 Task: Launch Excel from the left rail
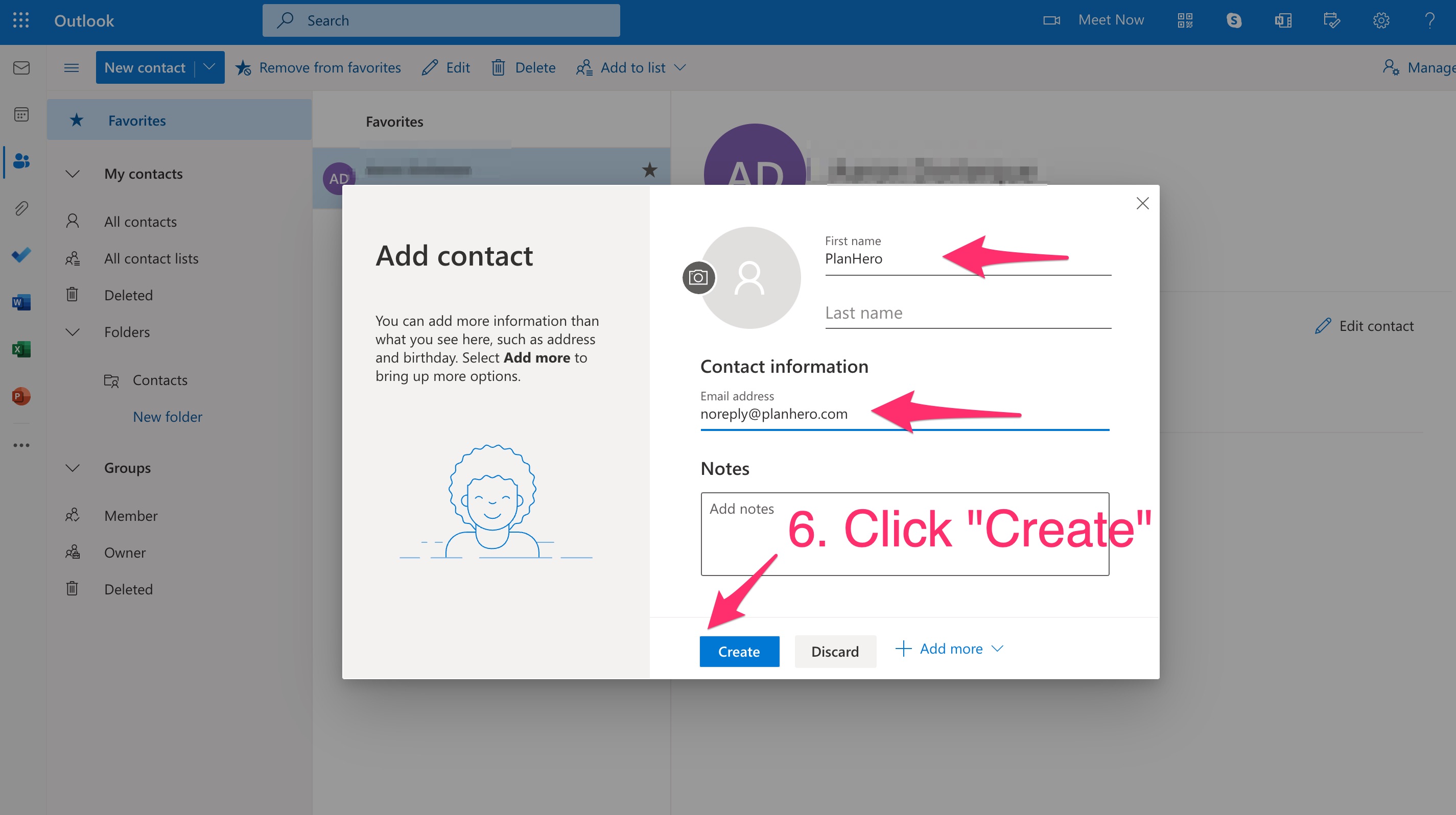(21, 349)
